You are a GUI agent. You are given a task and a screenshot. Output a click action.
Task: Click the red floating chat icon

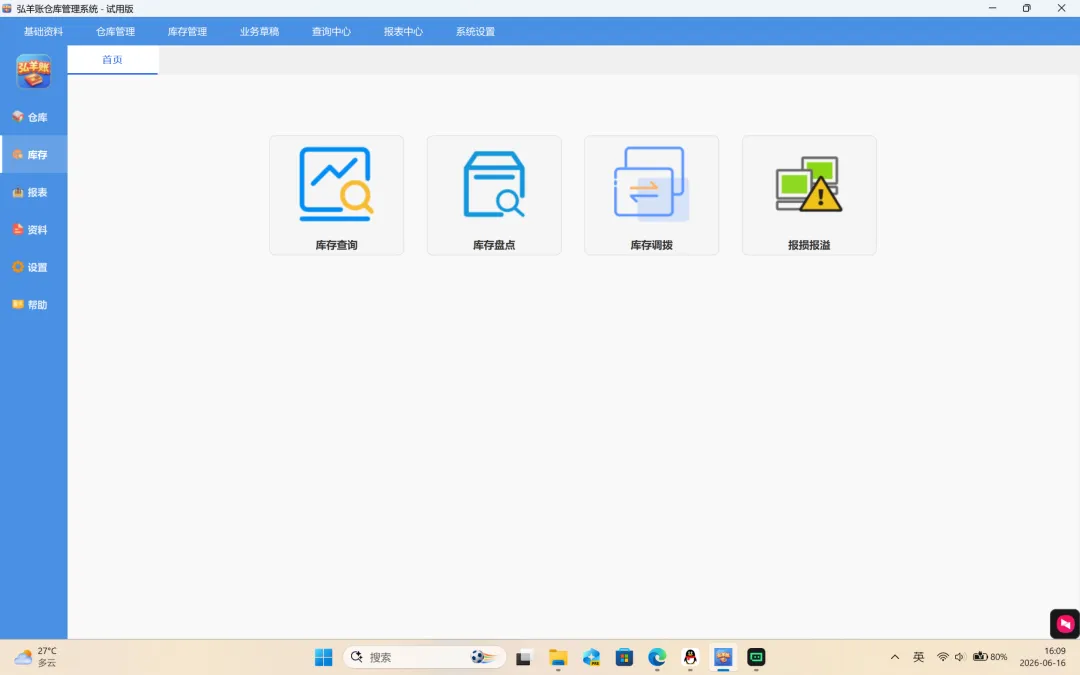click(1065, 624)
